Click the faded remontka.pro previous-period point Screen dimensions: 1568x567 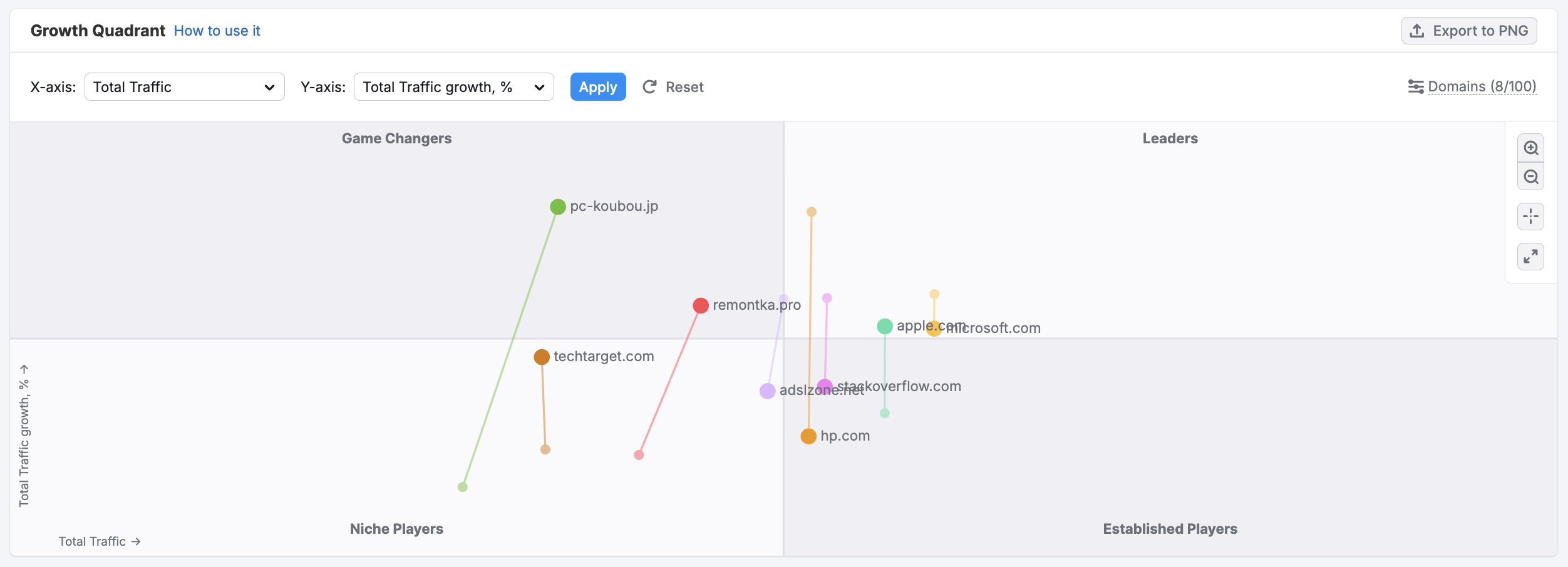coord(639,455)
